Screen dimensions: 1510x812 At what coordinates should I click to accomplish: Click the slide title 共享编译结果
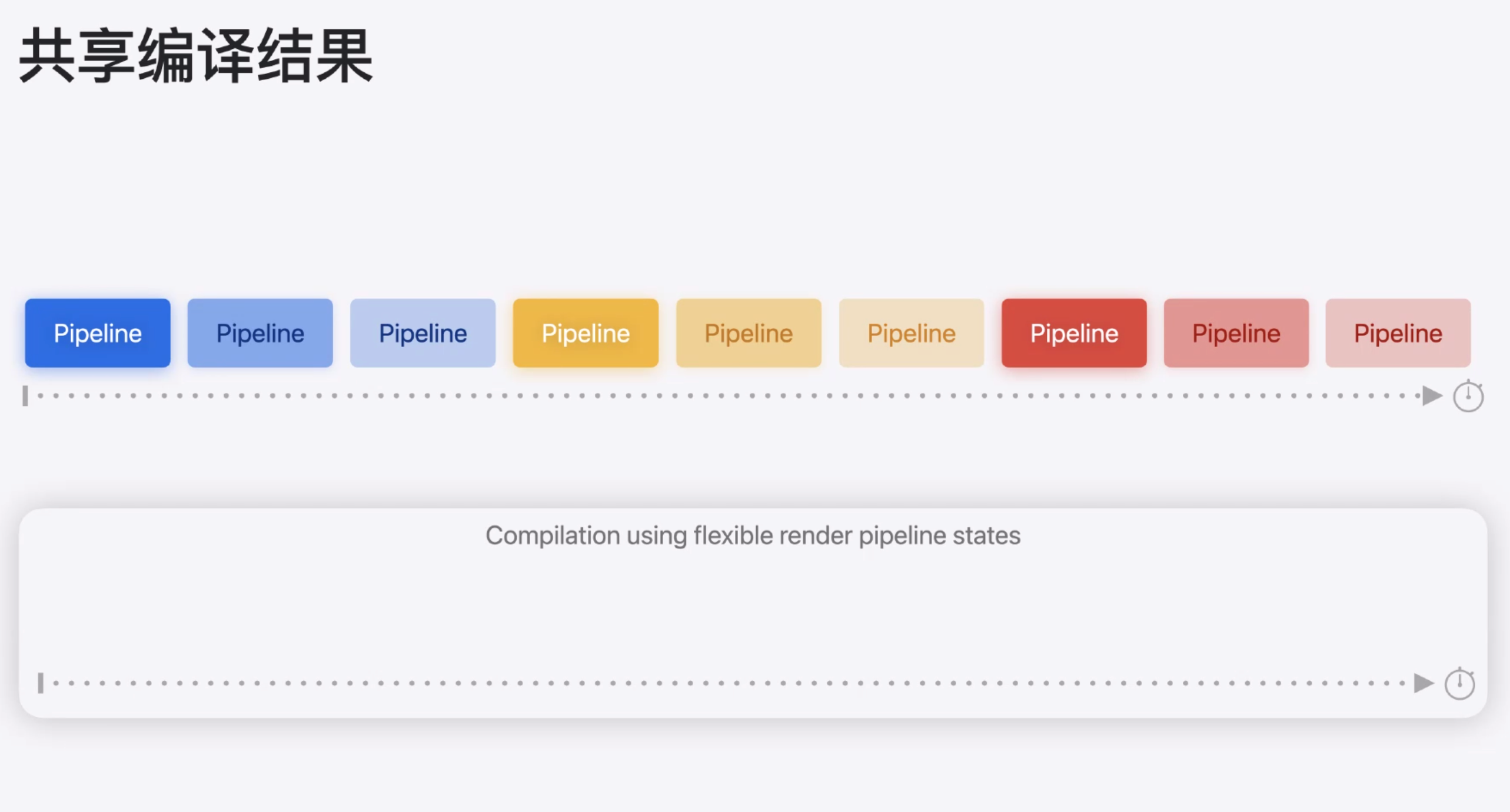(x=196, y=56)
